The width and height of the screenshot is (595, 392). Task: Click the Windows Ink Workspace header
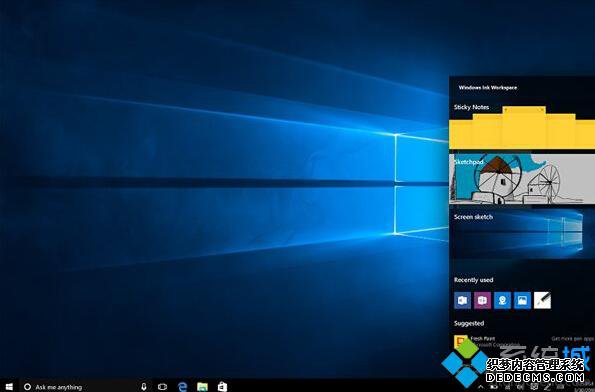pyautogui.click(x=488, y=88)
